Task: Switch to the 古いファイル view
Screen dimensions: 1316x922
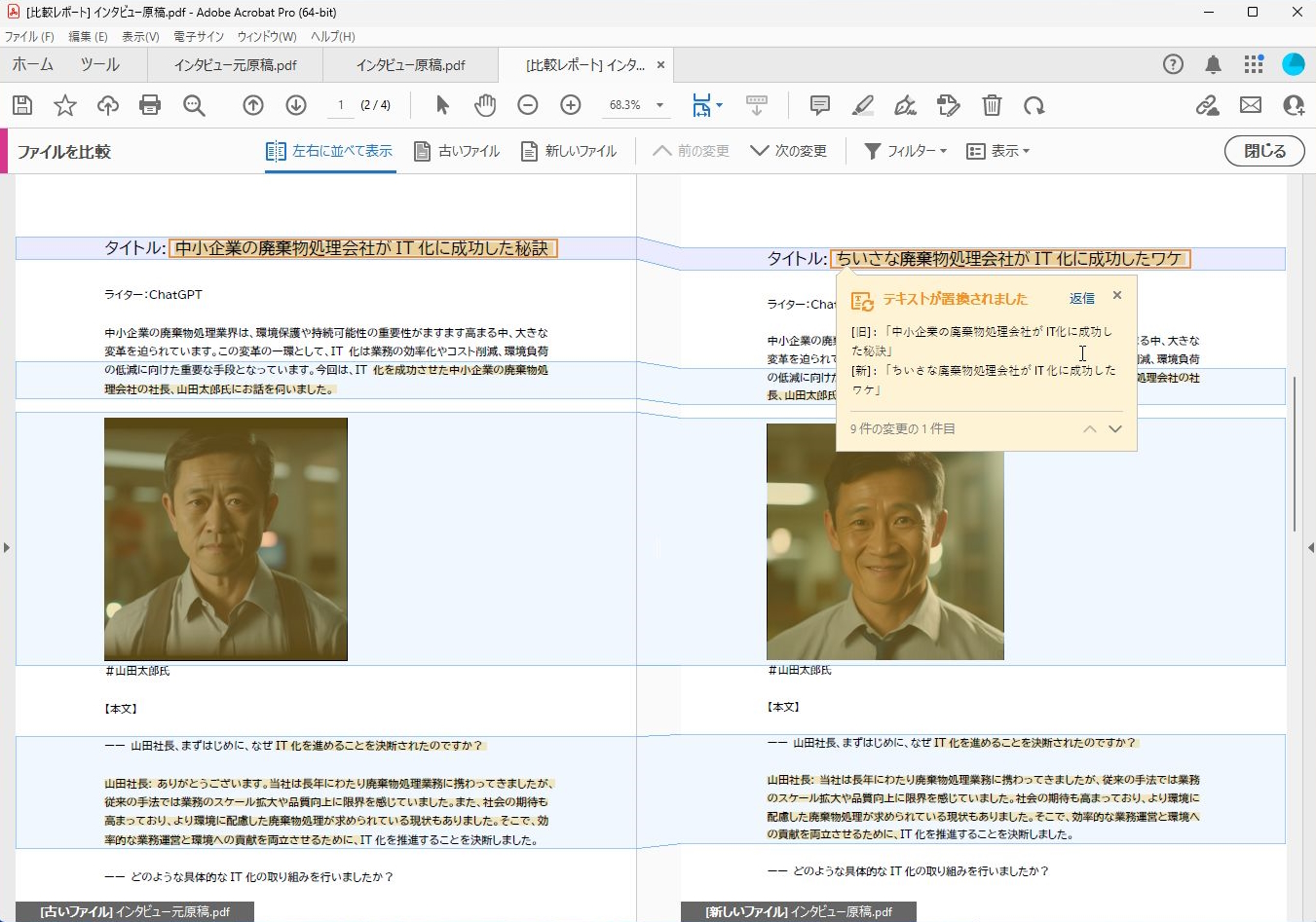Action: pos(456,151)
